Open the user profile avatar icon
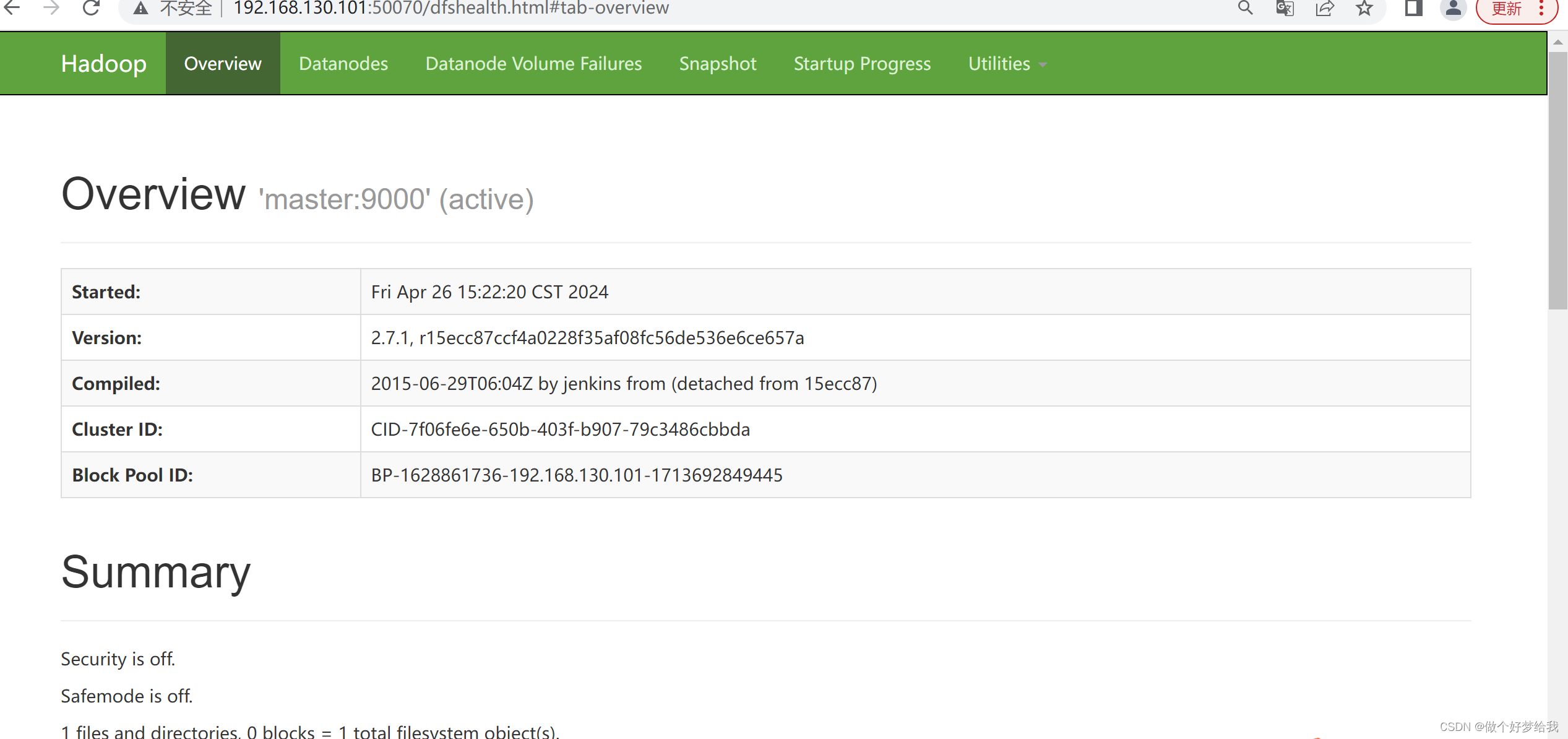The width and height of the screenshot is (1568, 739). (x=1453, y=8)
